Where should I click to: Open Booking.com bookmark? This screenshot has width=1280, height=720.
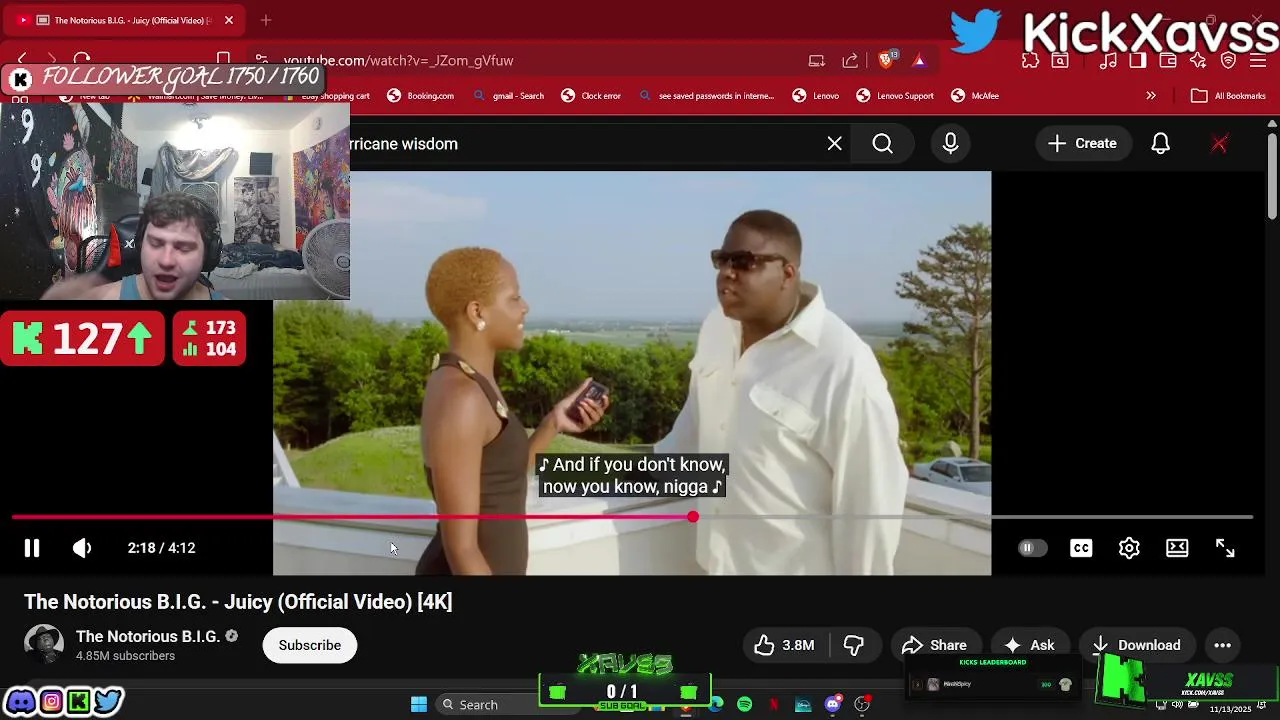tap(421, 96)
